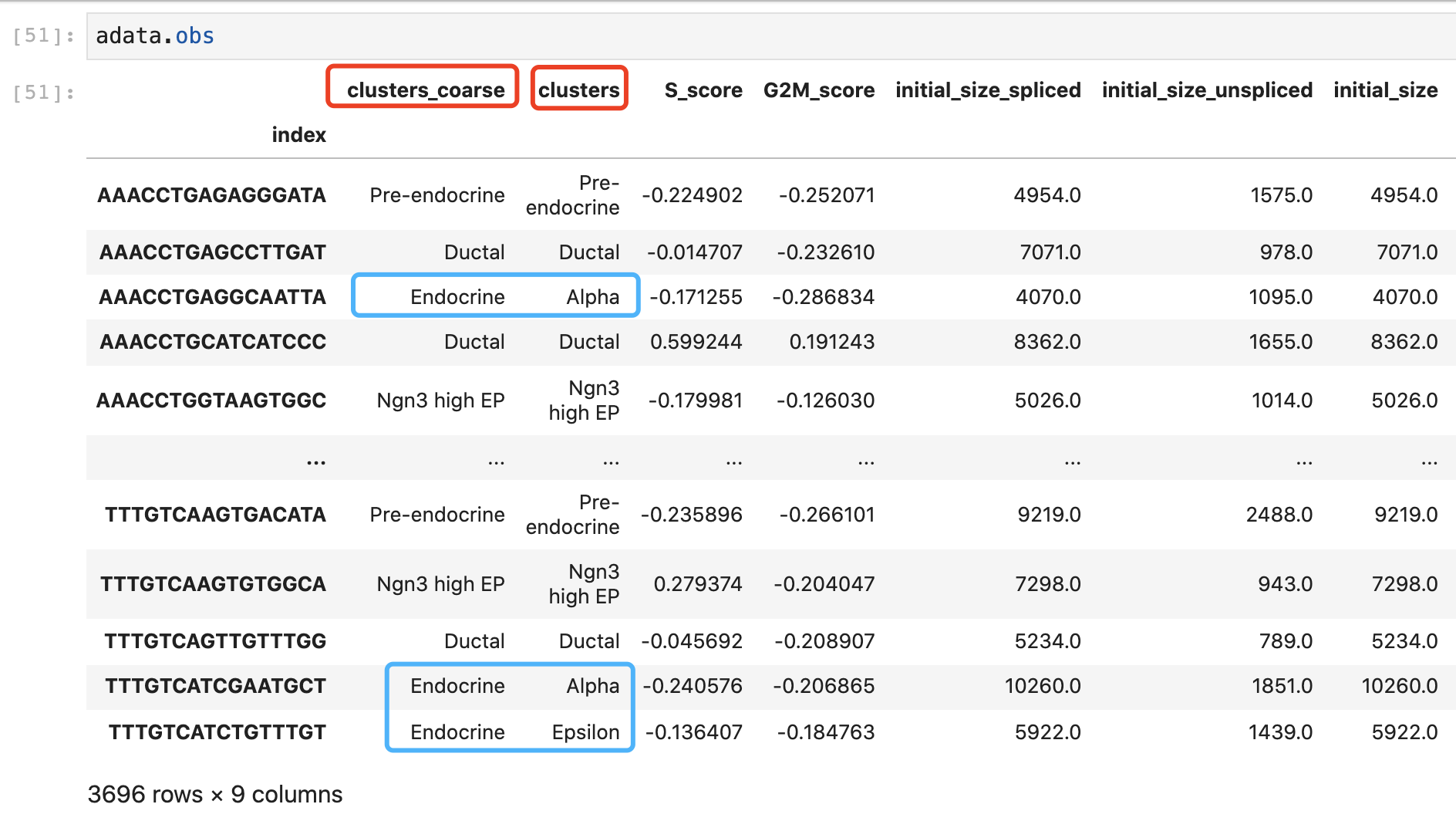
Task: Click the clusters column header
Action: tap(578, 89)
